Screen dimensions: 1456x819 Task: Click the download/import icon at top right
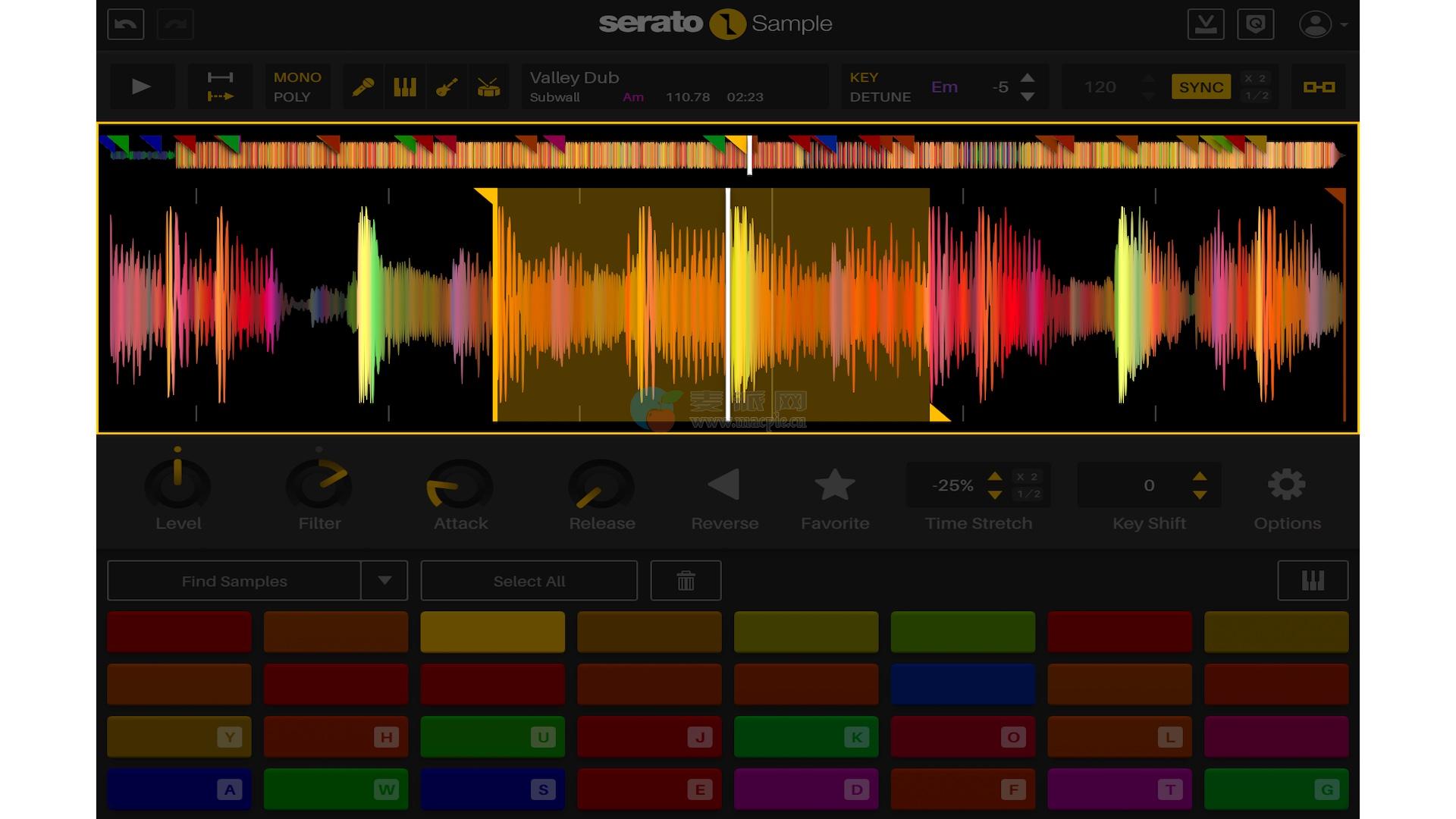pos(1206,24)
